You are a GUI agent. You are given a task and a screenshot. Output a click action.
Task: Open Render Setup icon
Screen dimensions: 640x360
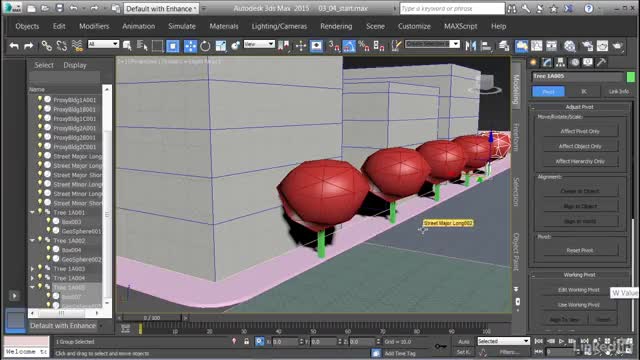(x=587, y=46)
